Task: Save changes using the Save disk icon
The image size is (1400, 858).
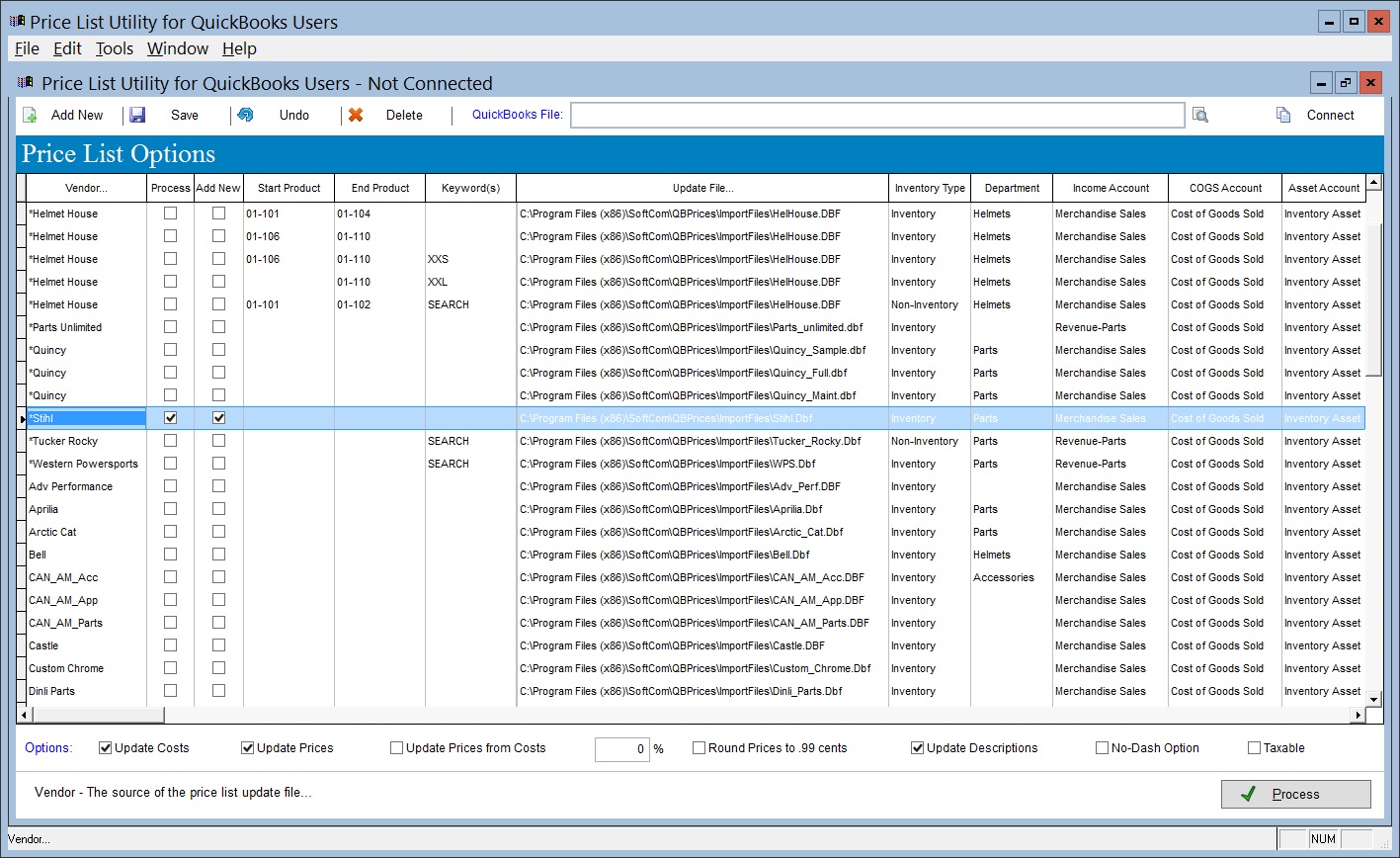Action: tap(137, 115)
